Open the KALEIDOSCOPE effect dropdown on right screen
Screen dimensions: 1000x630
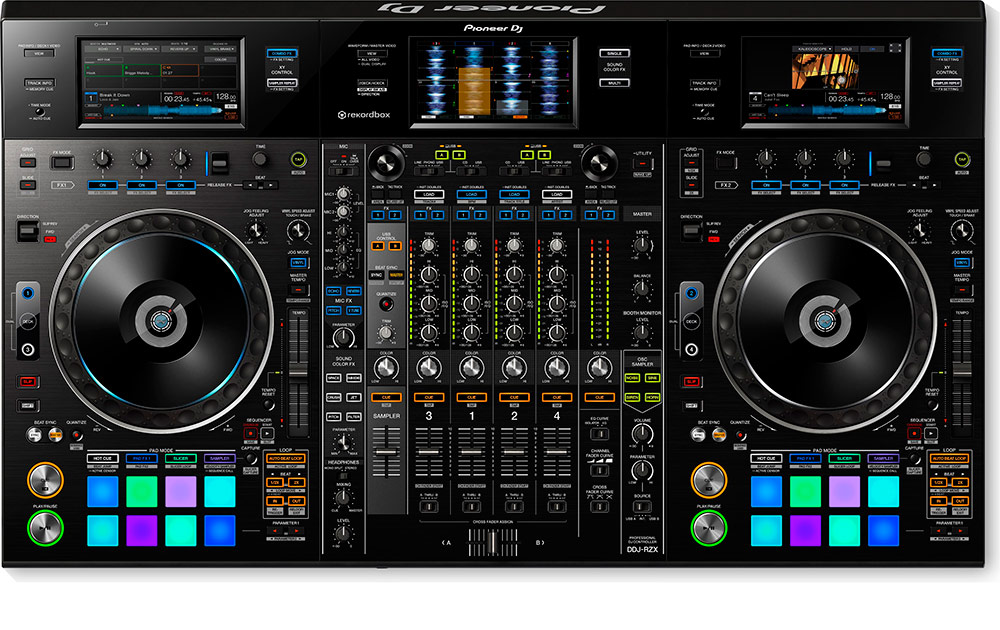click(814, 48)
